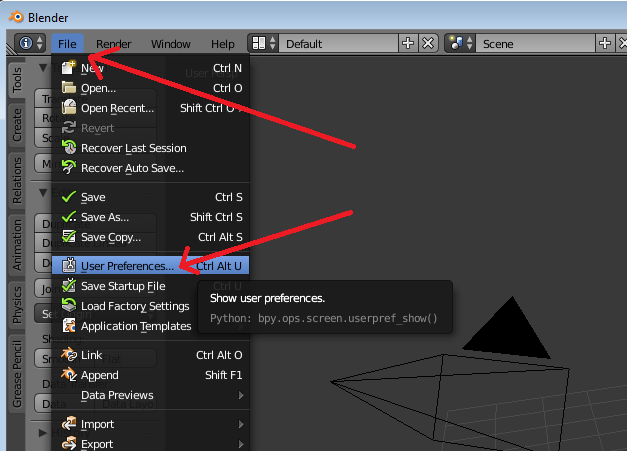Open User Preferences... entry
The width and height of the screenshot is (627, 451).
click(x=151, y=266)
